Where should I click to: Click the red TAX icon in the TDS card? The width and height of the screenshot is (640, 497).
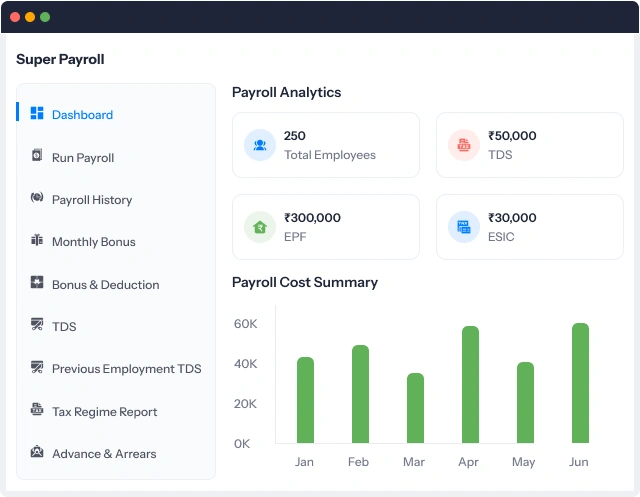click(464, 145)
